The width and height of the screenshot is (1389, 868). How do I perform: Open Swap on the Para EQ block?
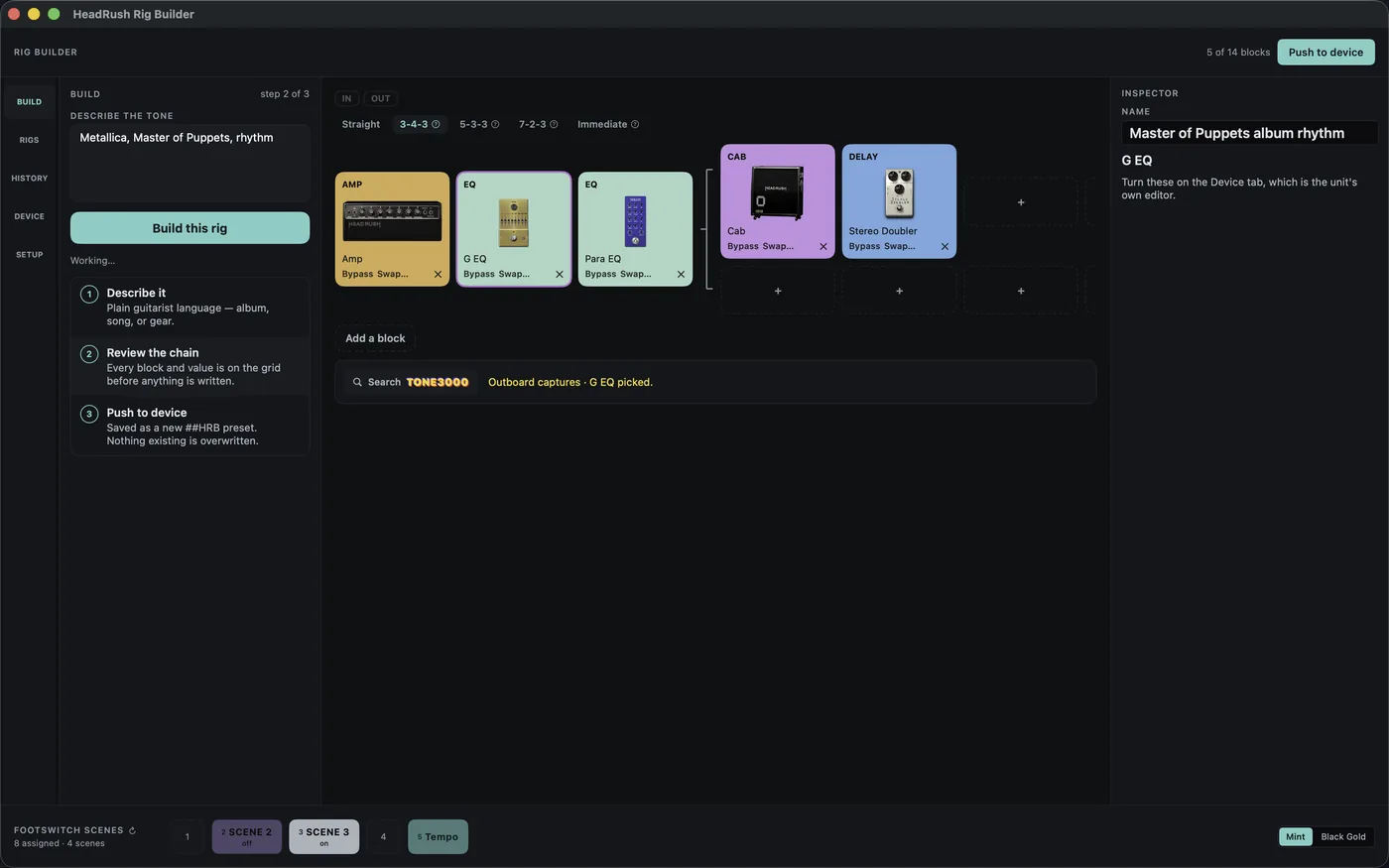635,275
